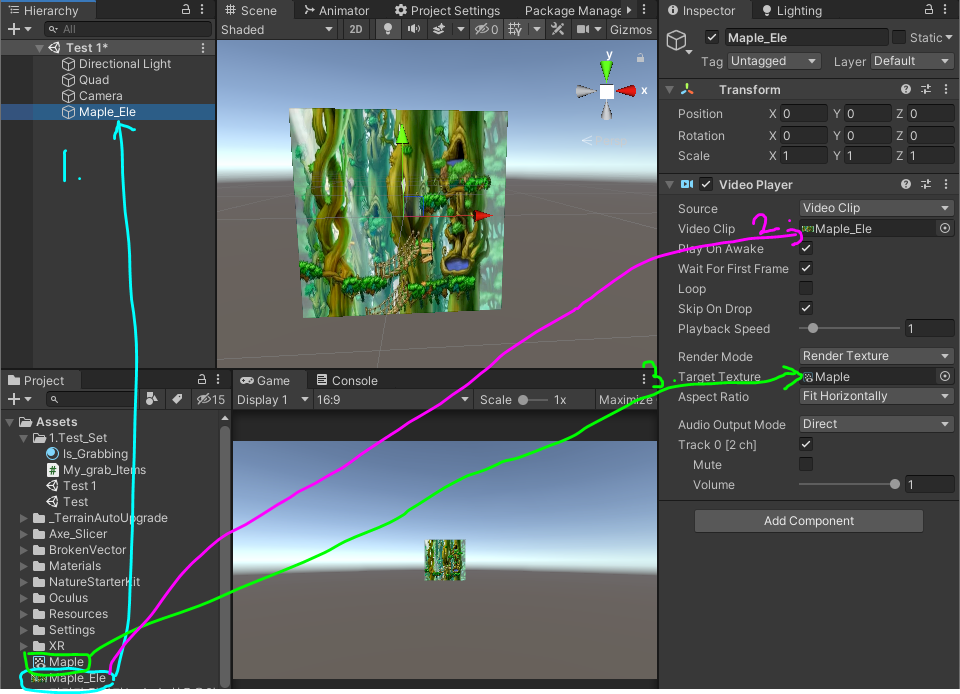Open the Hierarchy panel options menu
The image size is (960, 694).
[x=202, y=10]
